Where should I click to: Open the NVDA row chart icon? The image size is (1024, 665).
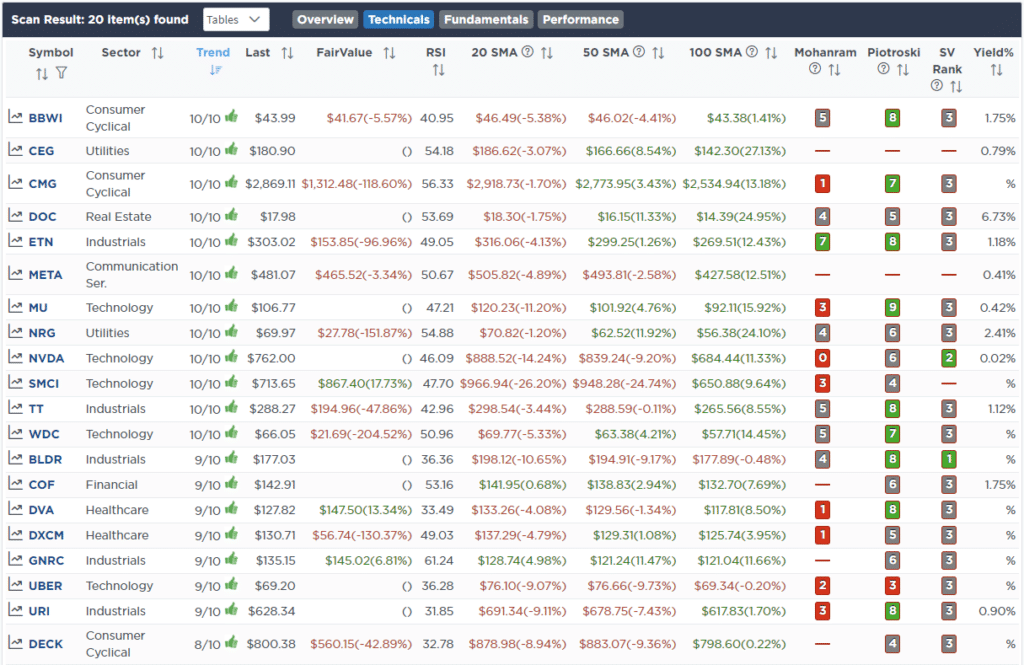(x=15, y=357)
